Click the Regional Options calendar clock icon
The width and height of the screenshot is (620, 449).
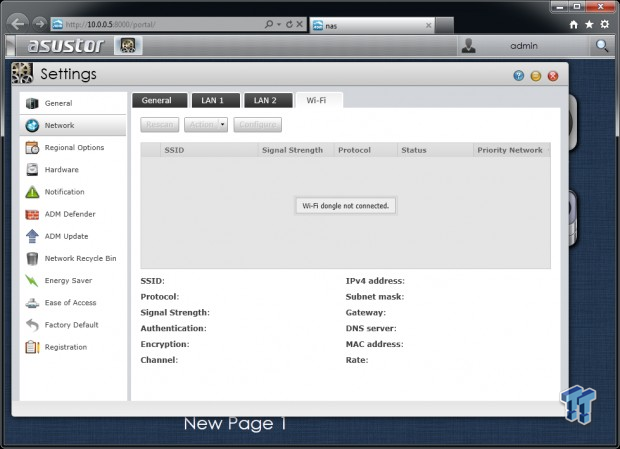point(32,147)
